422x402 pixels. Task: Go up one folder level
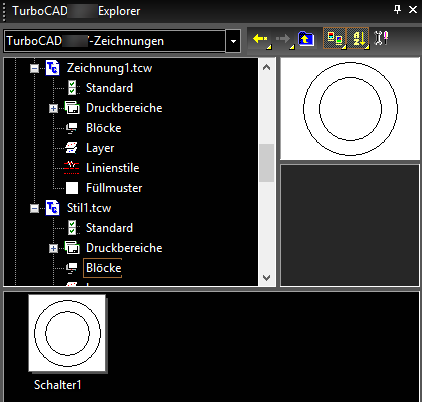click(306, 39)
